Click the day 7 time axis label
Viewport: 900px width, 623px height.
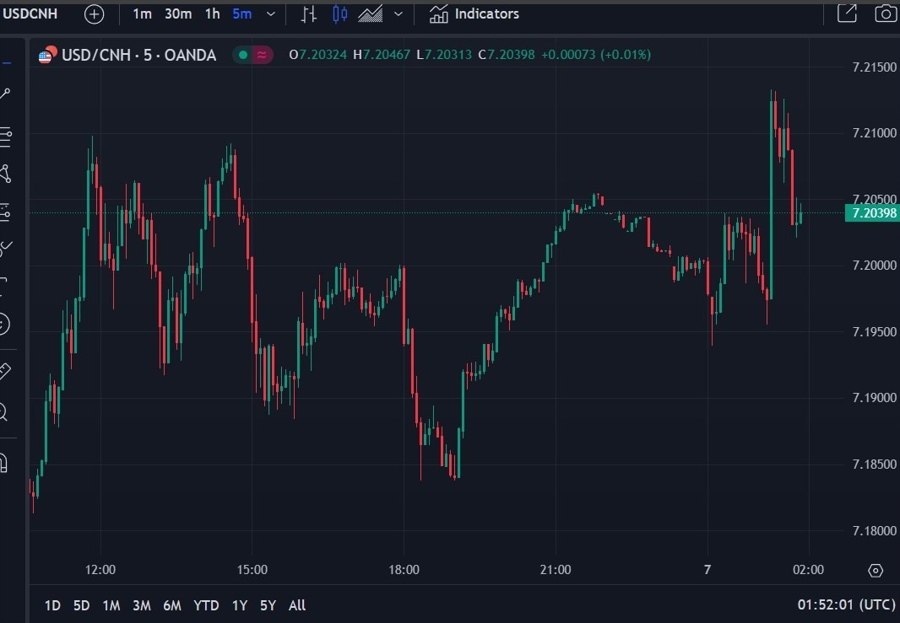[x=707, y=570]
